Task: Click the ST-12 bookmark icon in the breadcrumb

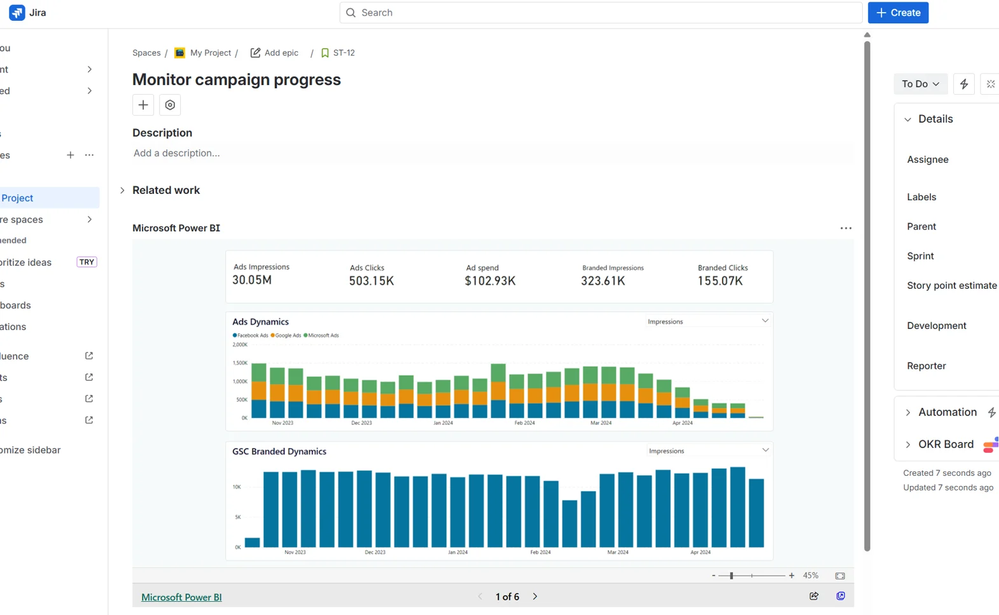Action: [x=325, y=53]
